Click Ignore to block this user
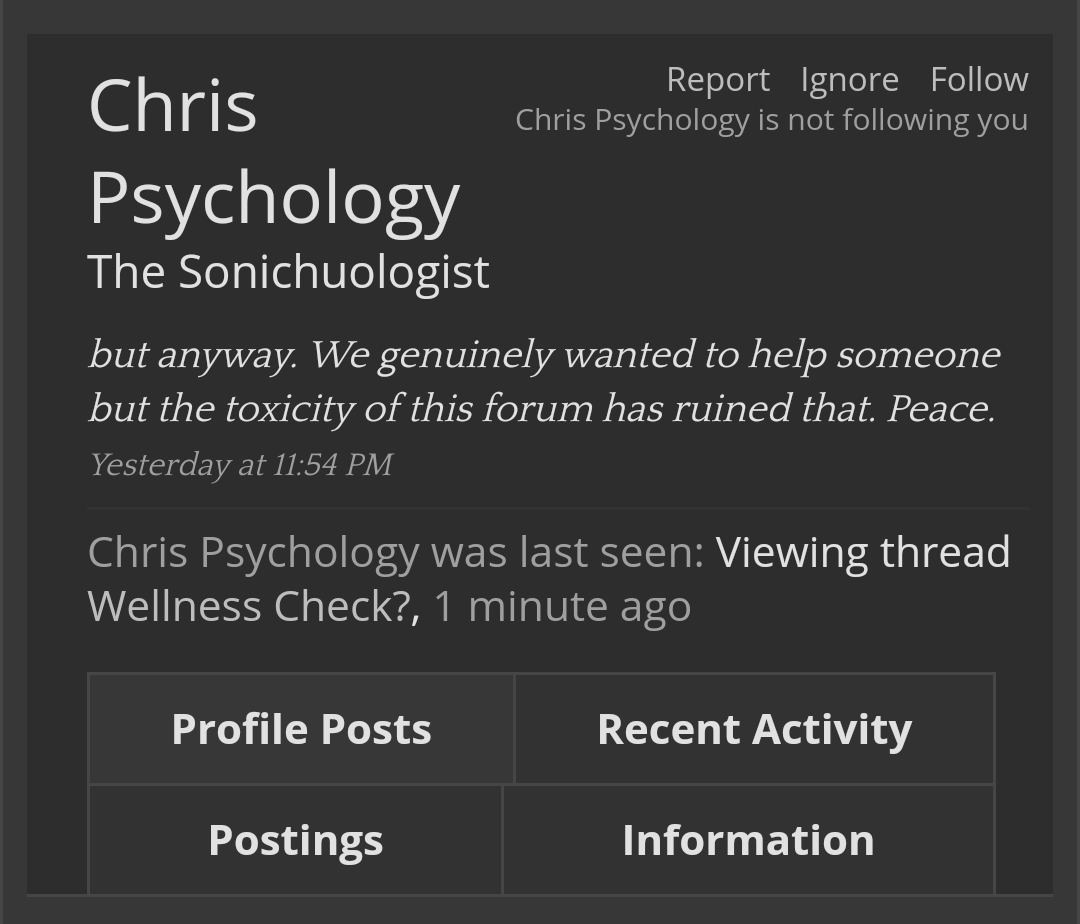 pos(849,80)
